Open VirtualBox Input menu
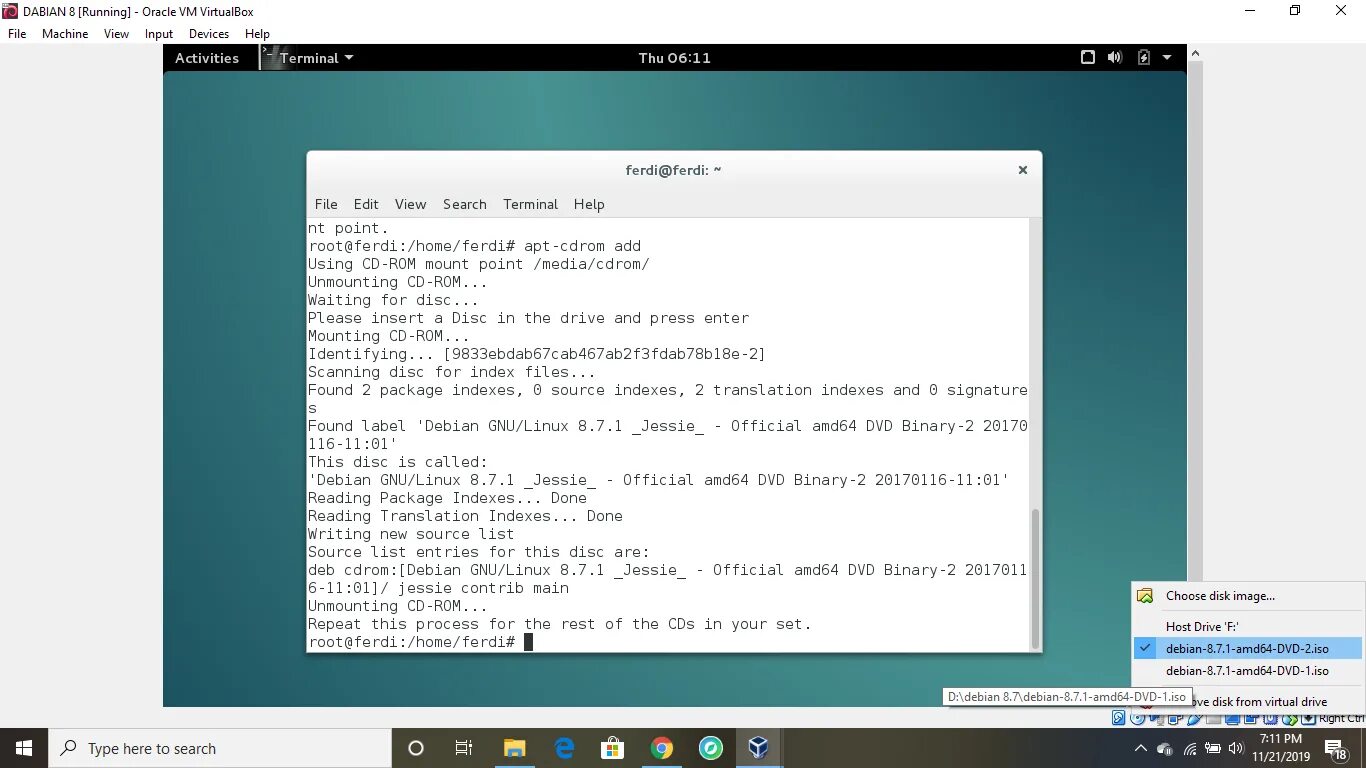 159,33
